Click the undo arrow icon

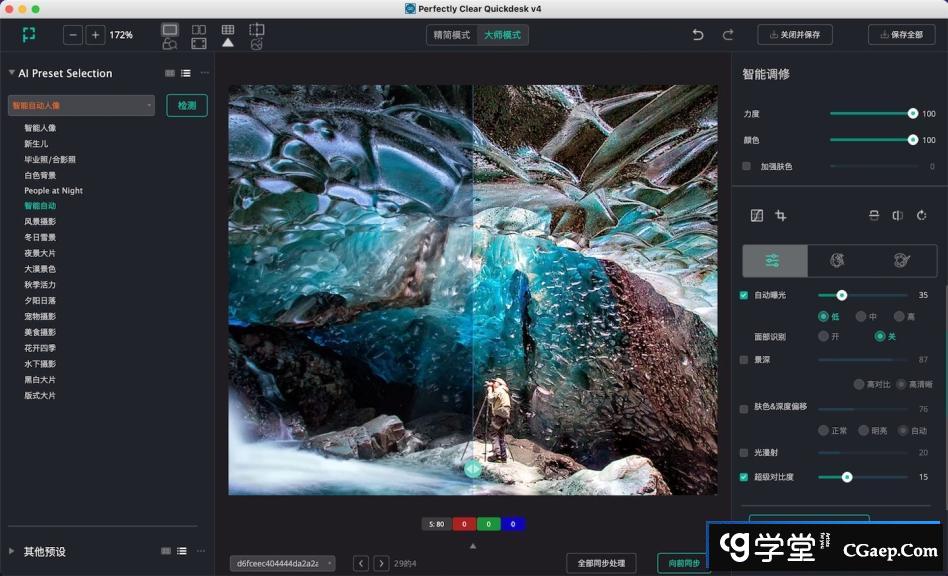698,35
